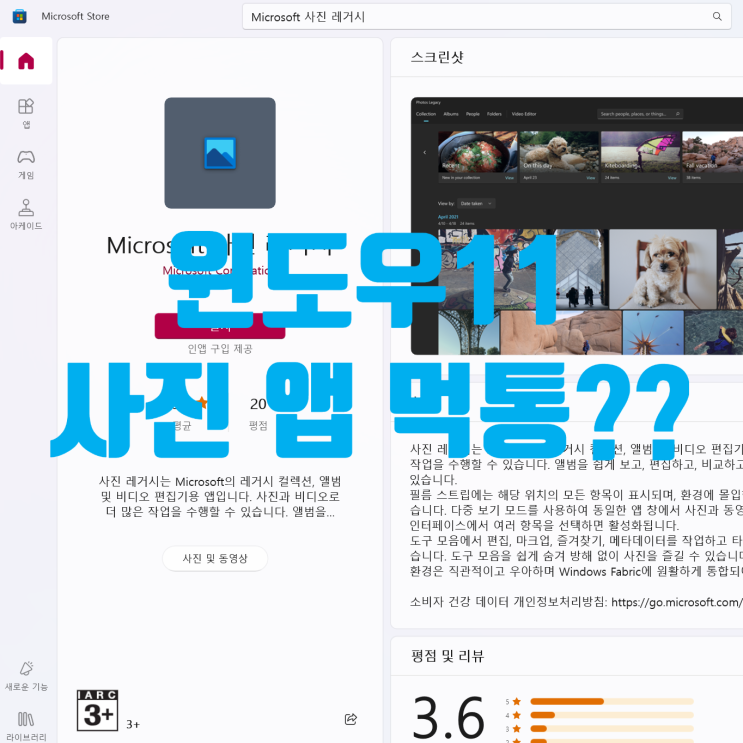Click the 5-star rating bar
The image size is (743, 743).
[612, 701]
